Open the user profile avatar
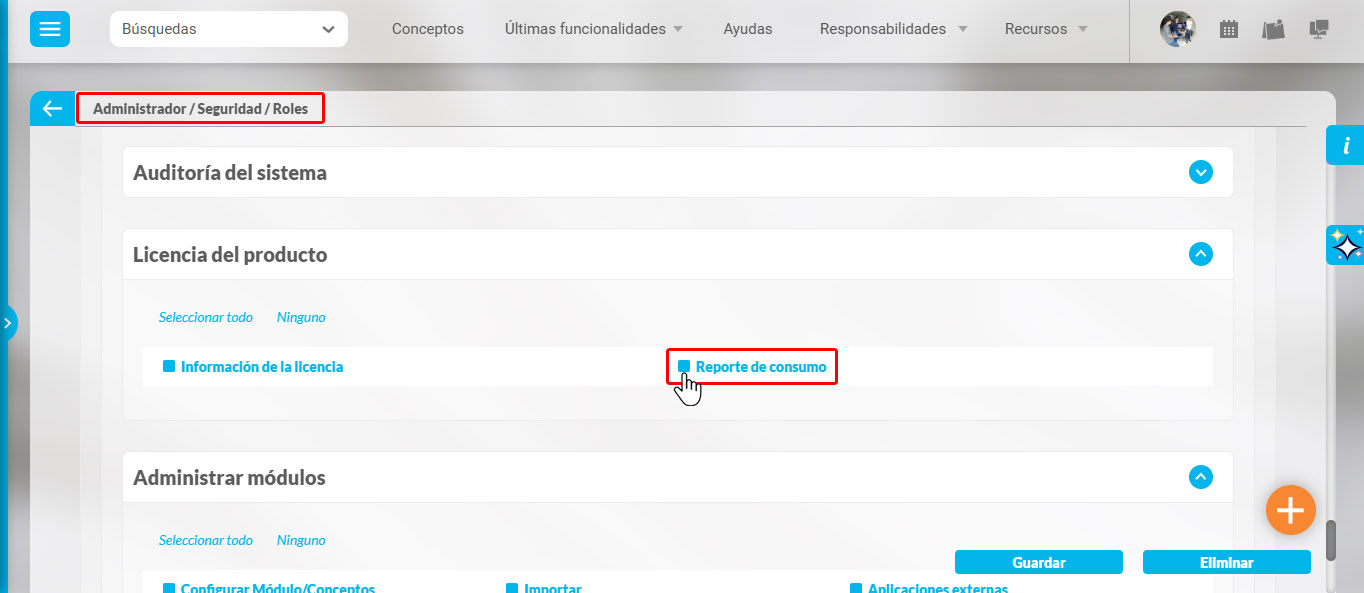The height and width of the screenshot is (593, 1364). pyautogui.click(x=1177, y=29)
